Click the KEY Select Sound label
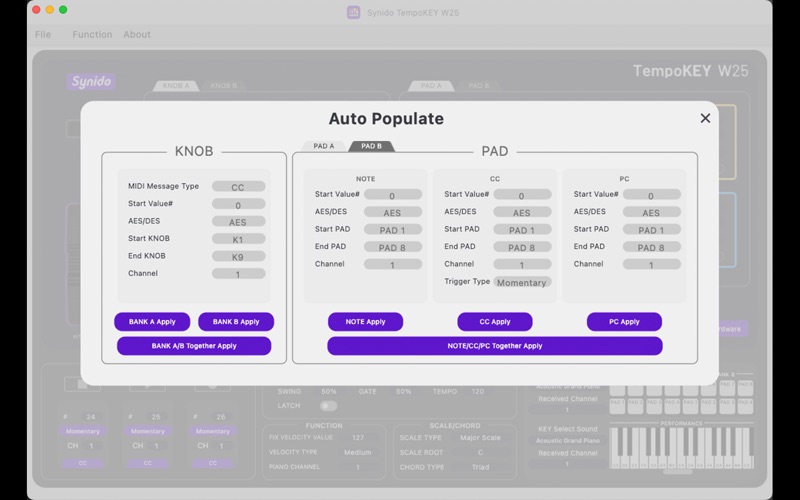Viewport: 800px width, 500px height. click(x=568, y=429)
